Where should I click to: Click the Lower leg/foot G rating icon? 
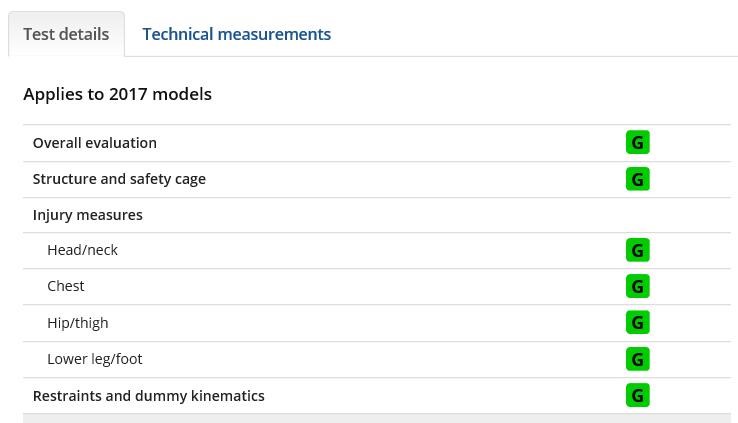tap(637, 359)
